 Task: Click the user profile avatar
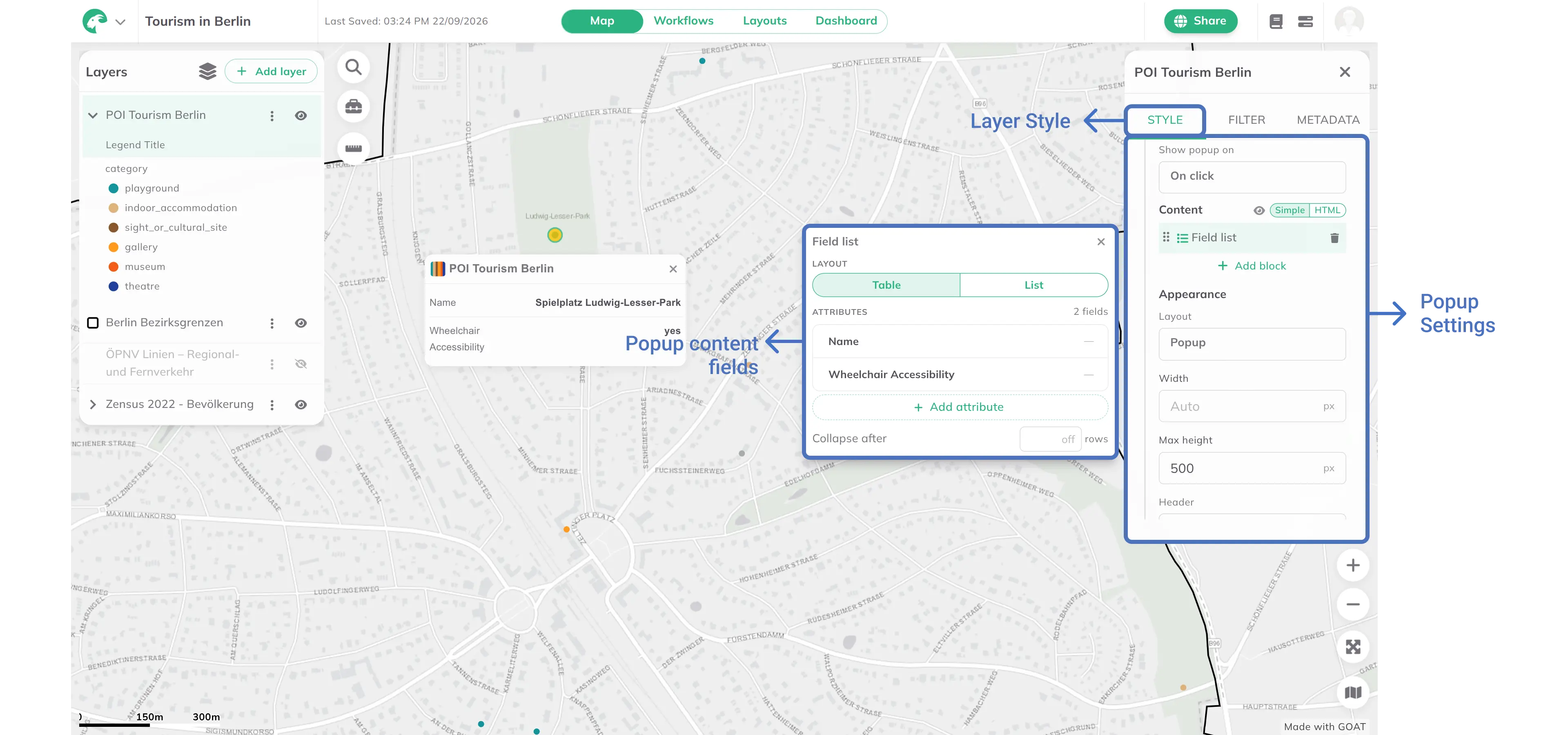(1349, 21)
